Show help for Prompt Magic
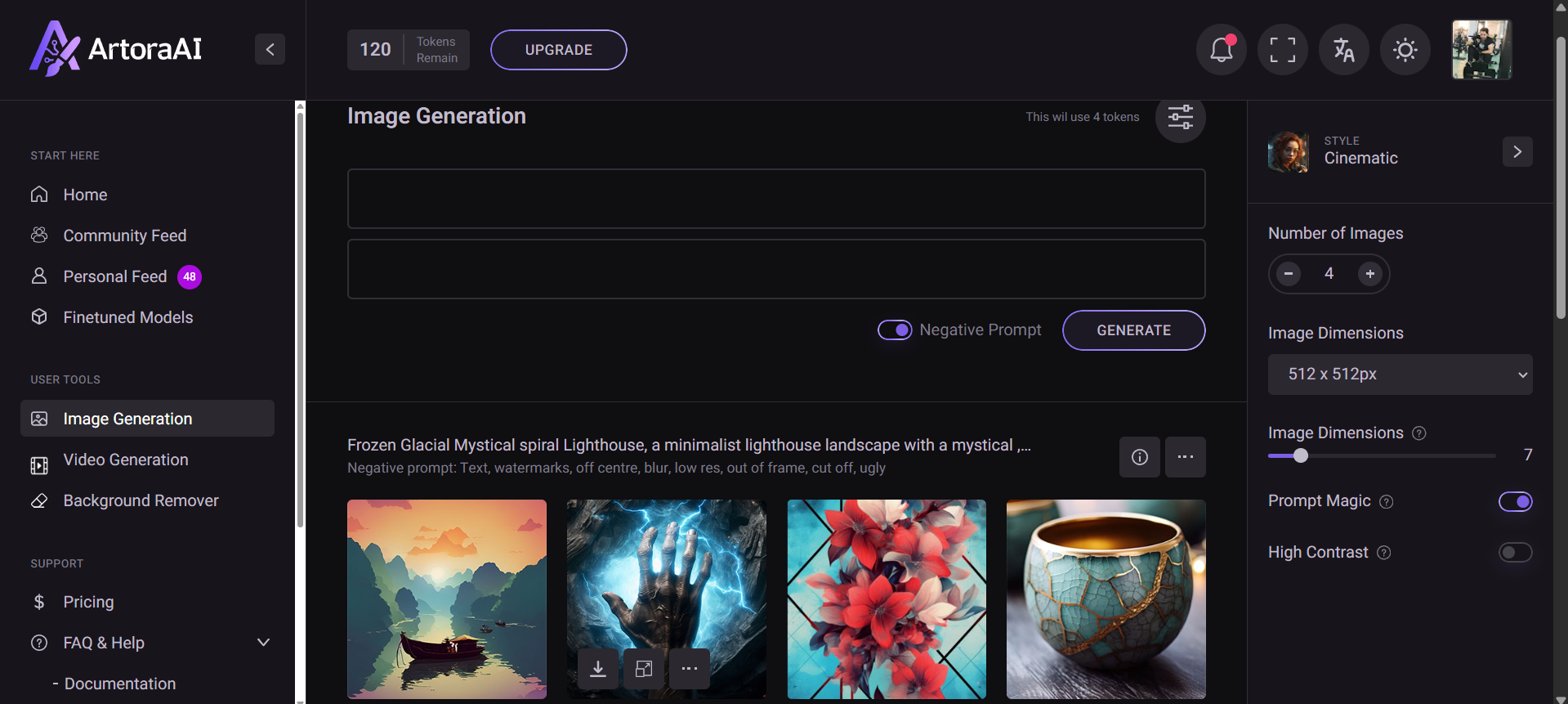 [1387, 501]
